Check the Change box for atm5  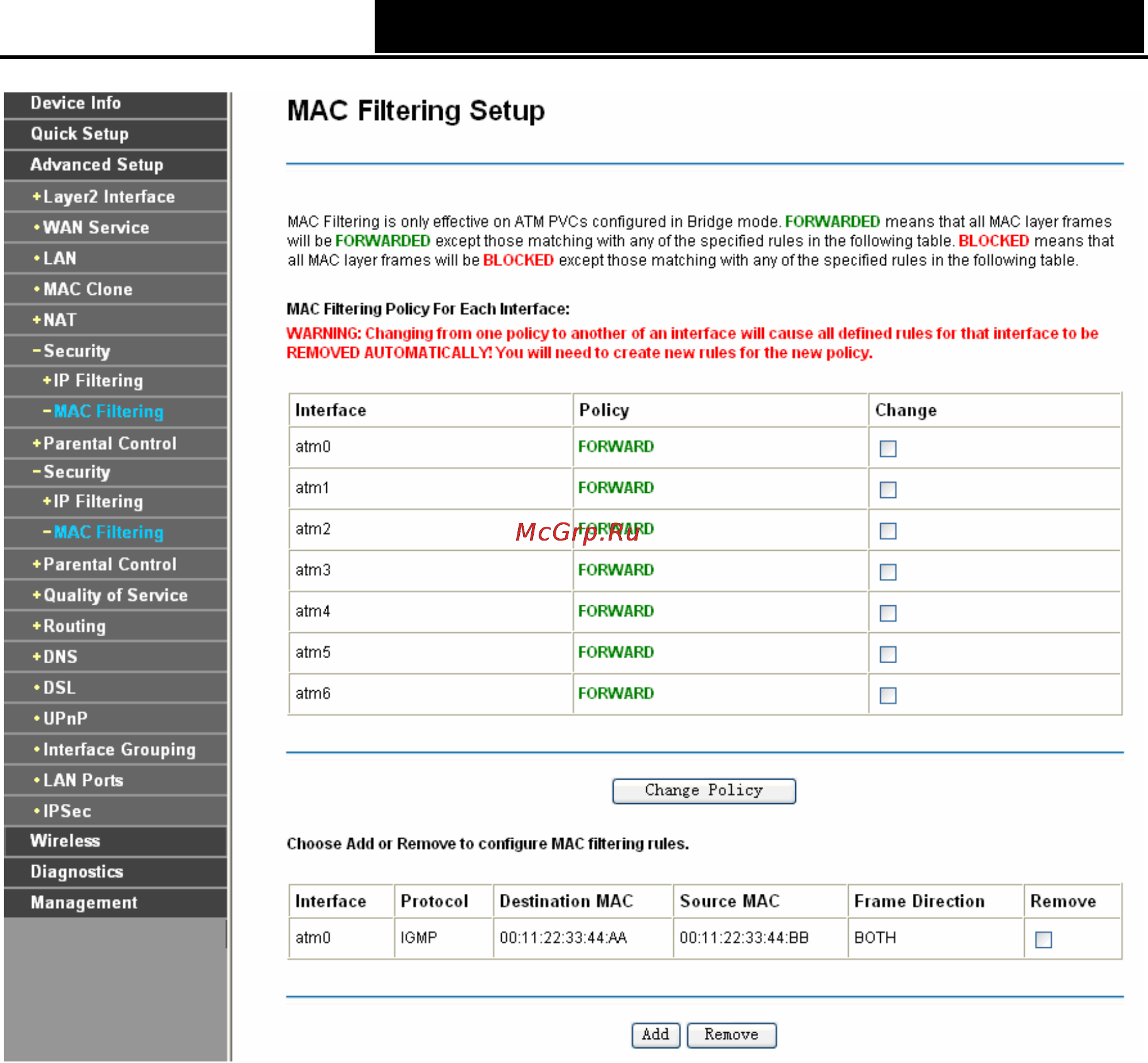pyautogui.click(x=888, y=654)
